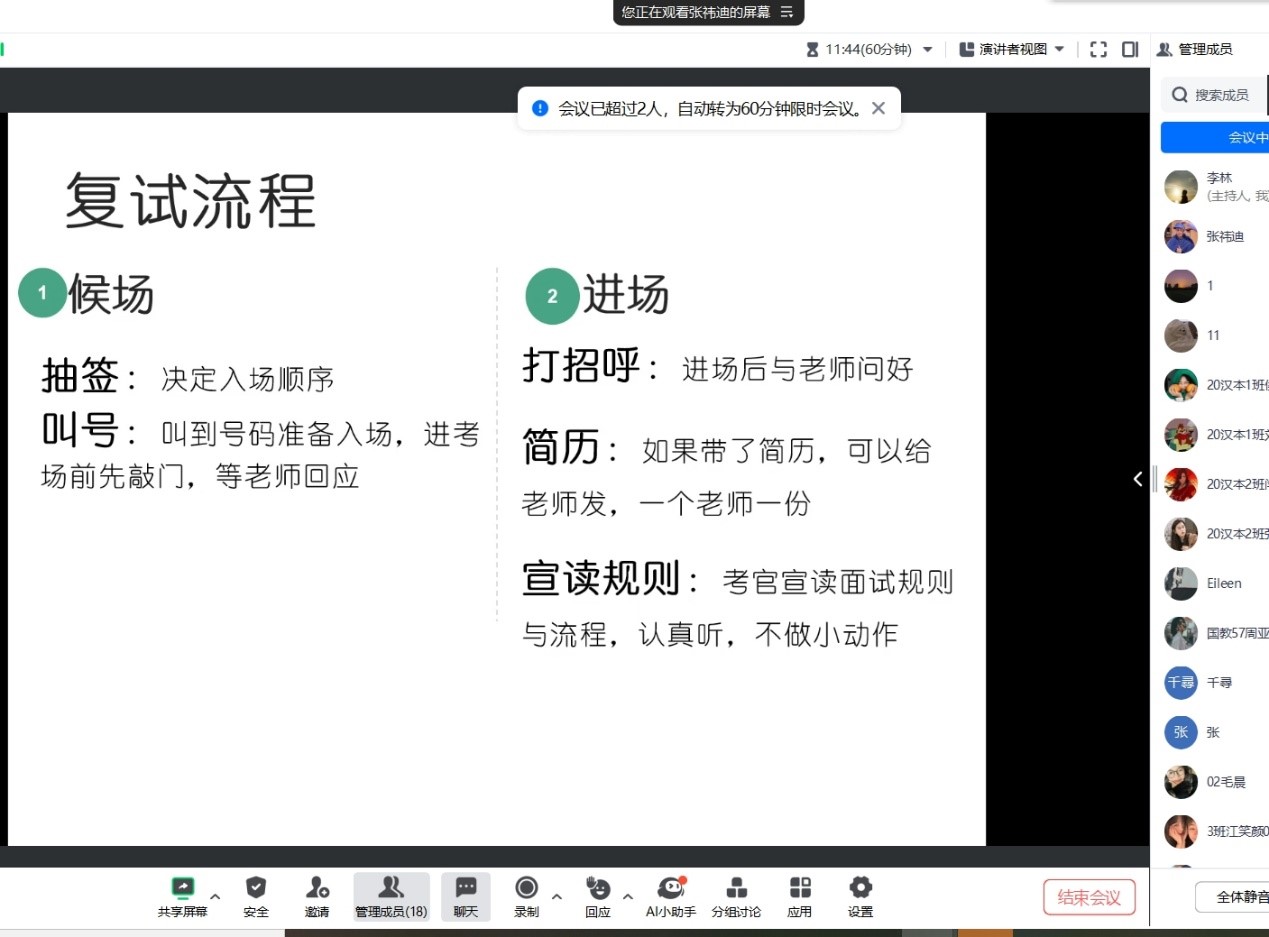Click the Share Screen (共享屏幕) icon
This screenshot has height=937, width=1269.
click(x=182, y=888)
